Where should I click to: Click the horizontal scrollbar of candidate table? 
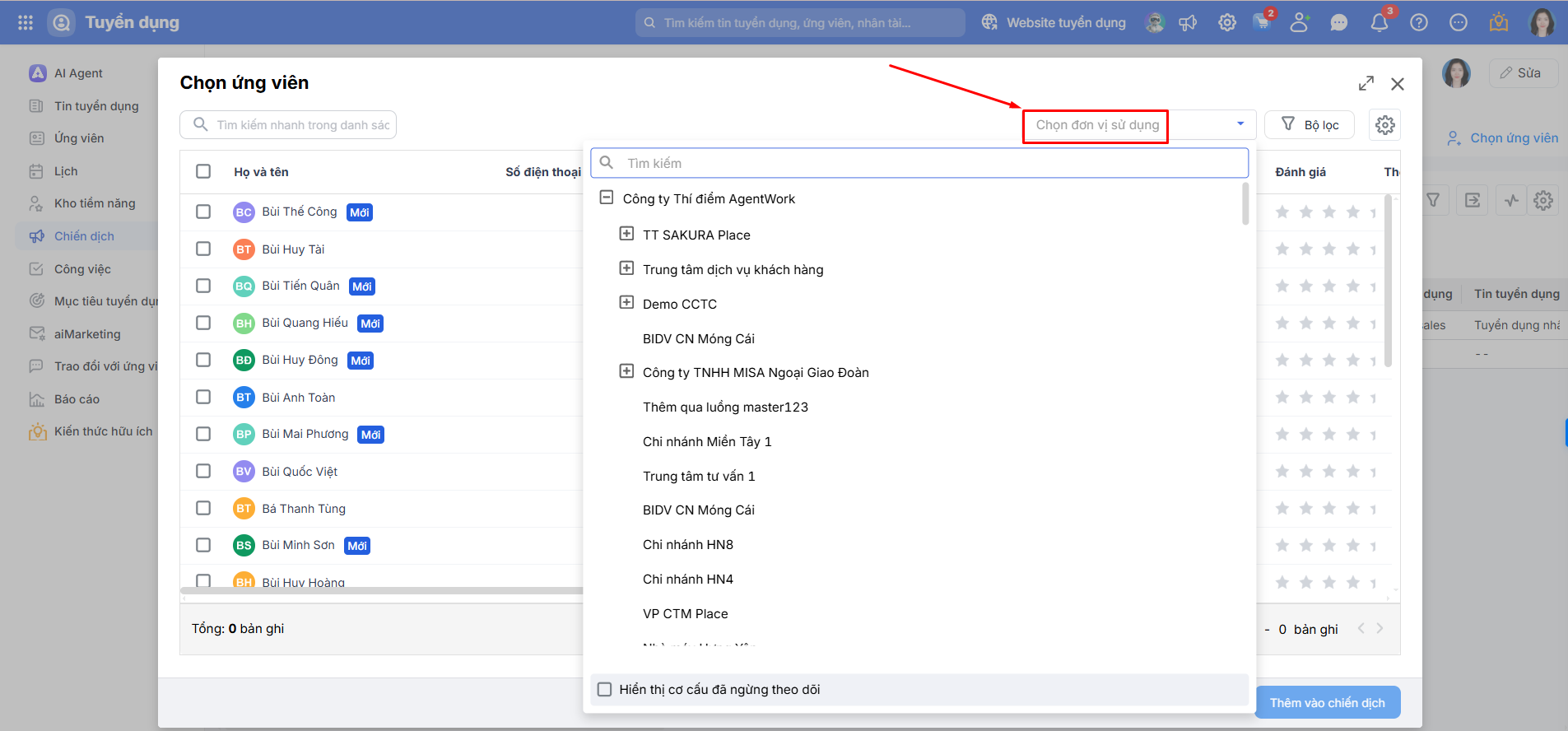tap(381, 590)
